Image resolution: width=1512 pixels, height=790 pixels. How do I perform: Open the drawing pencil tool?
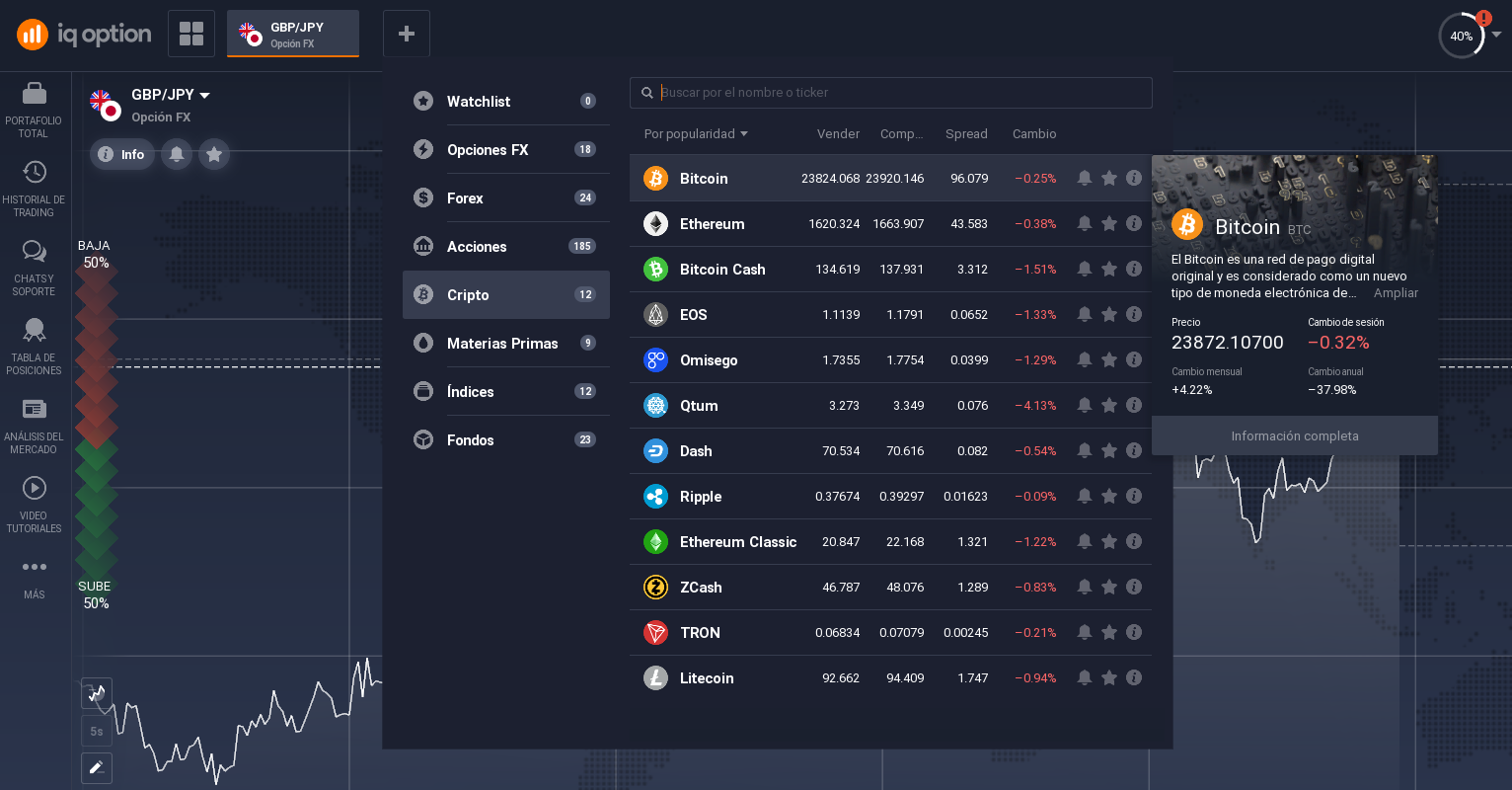[96, 767]
